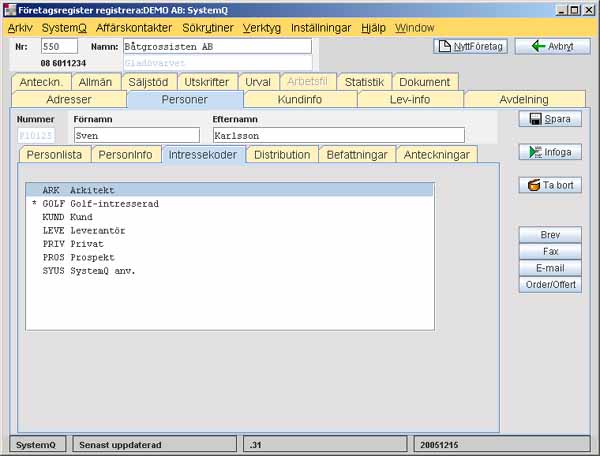Click the Brev button
Screen dimensions: 600x456
550,235
